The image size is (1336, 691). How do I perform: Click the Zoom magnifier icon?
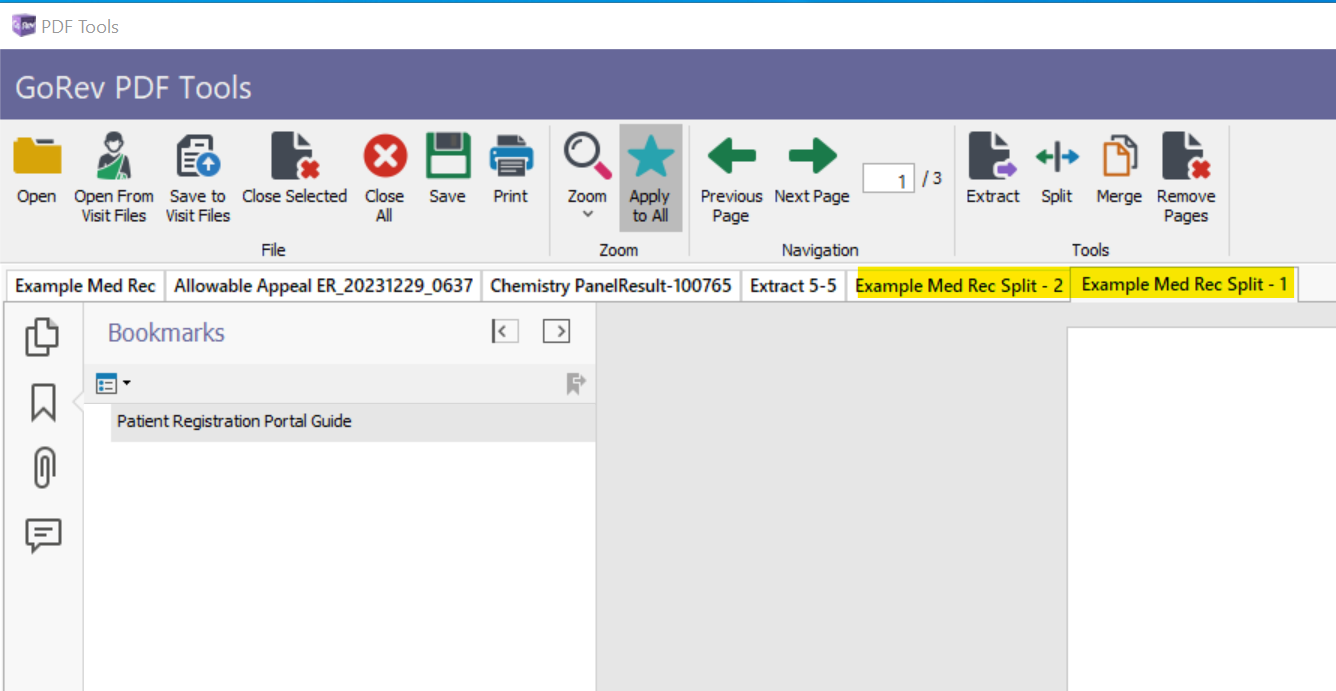587,156
